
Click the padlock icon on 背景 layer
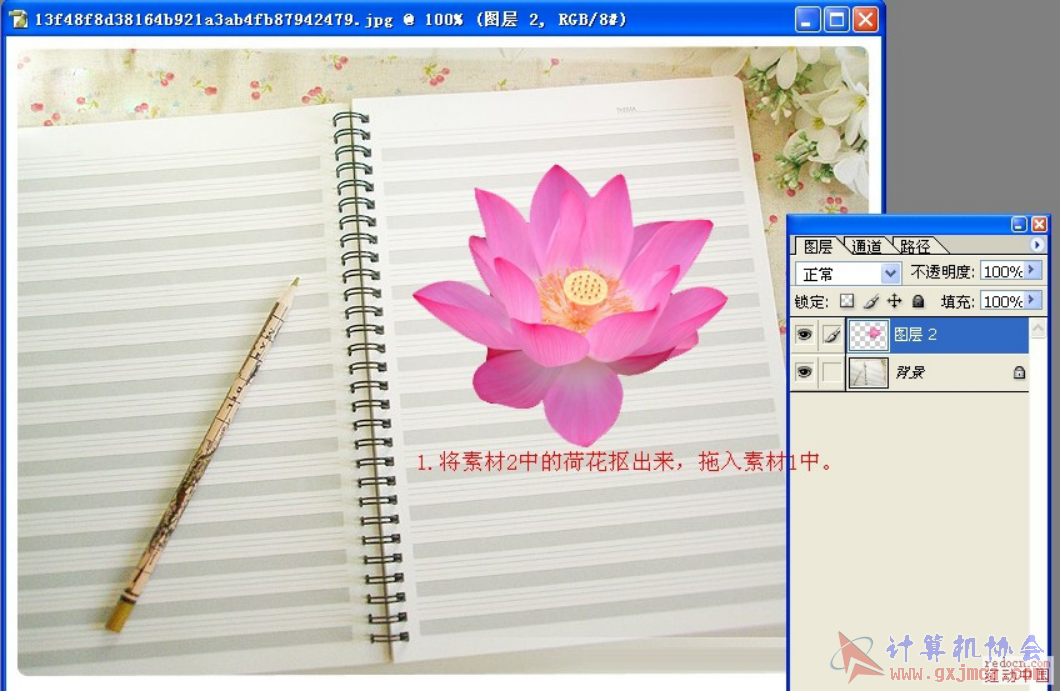point(1019,372)
